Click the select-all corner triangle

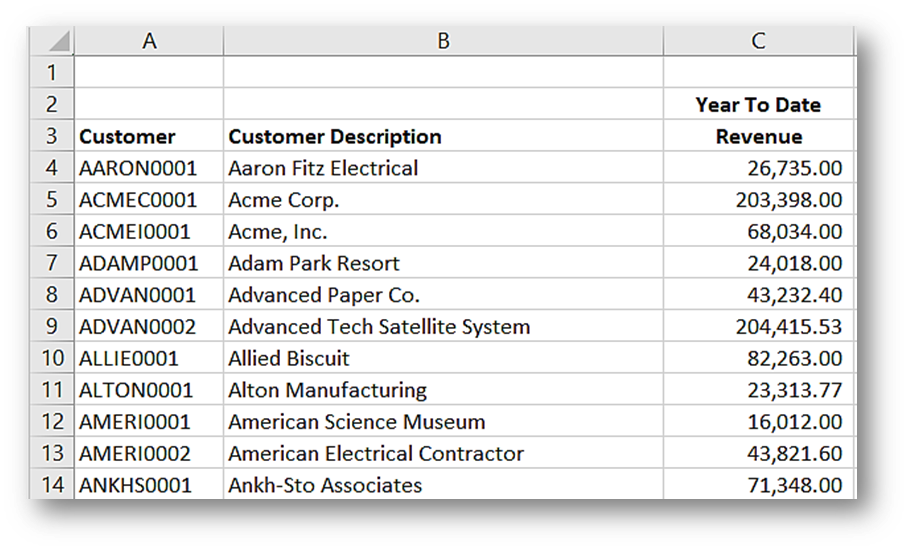(60, 43)
